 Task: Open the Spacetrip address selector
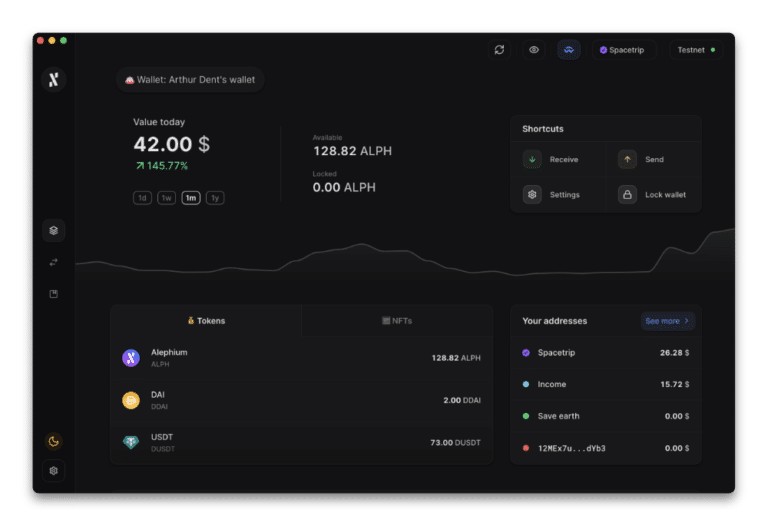(622, 50)
